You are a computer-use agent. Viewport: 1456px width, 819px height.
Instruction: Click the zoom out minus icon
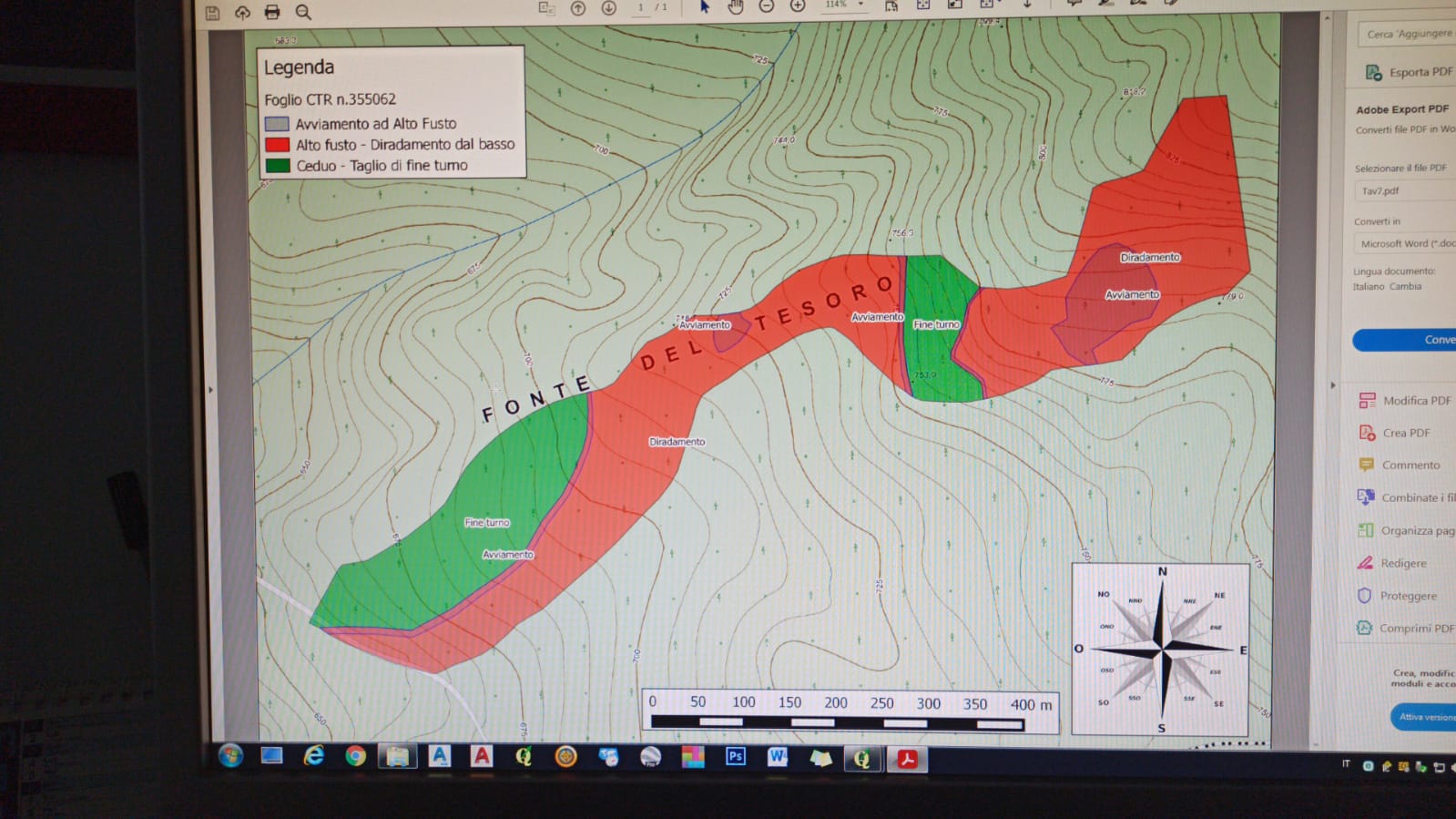767,6
